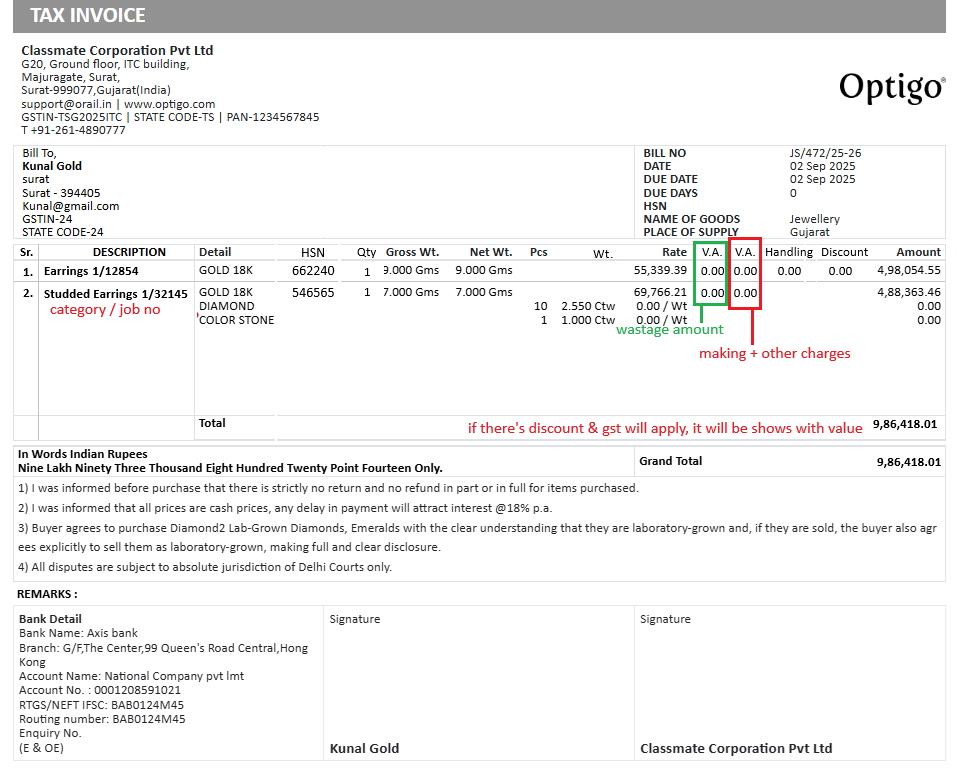958x781 pixels.
Task: Select the Studded Earrings 1/32145 item
Action: (x=115, y=294)
